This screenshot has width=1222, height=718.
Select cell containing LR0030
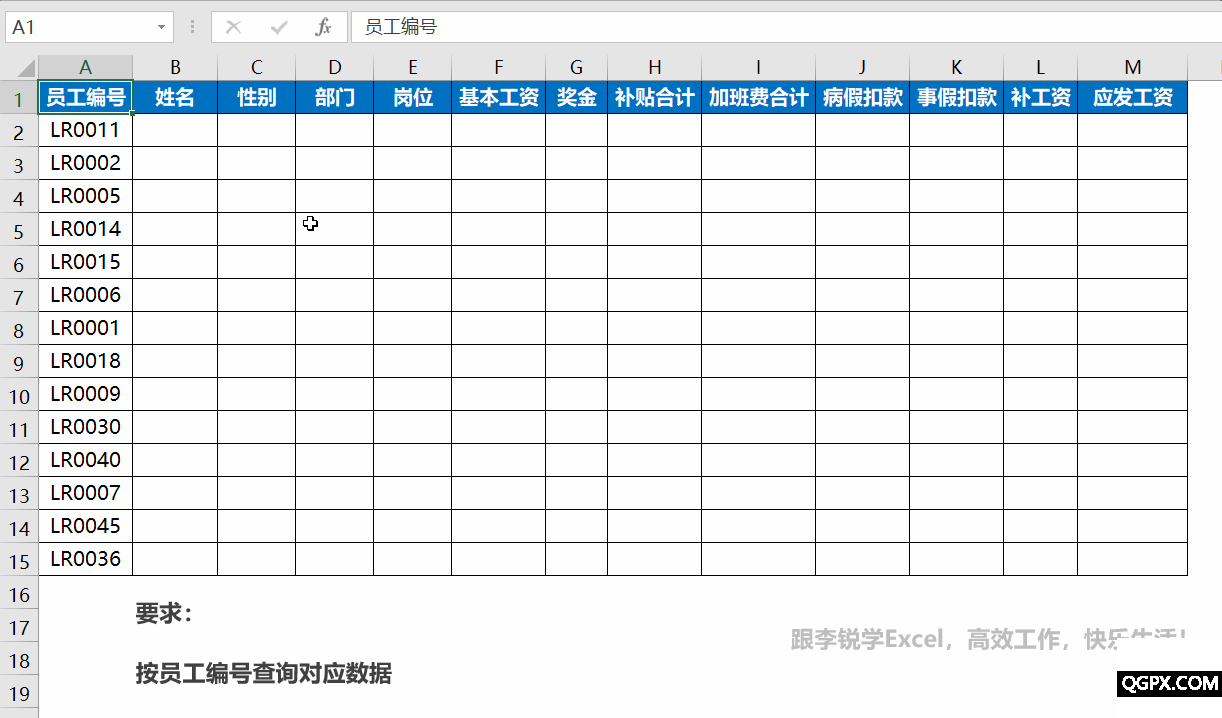point(85,427)
